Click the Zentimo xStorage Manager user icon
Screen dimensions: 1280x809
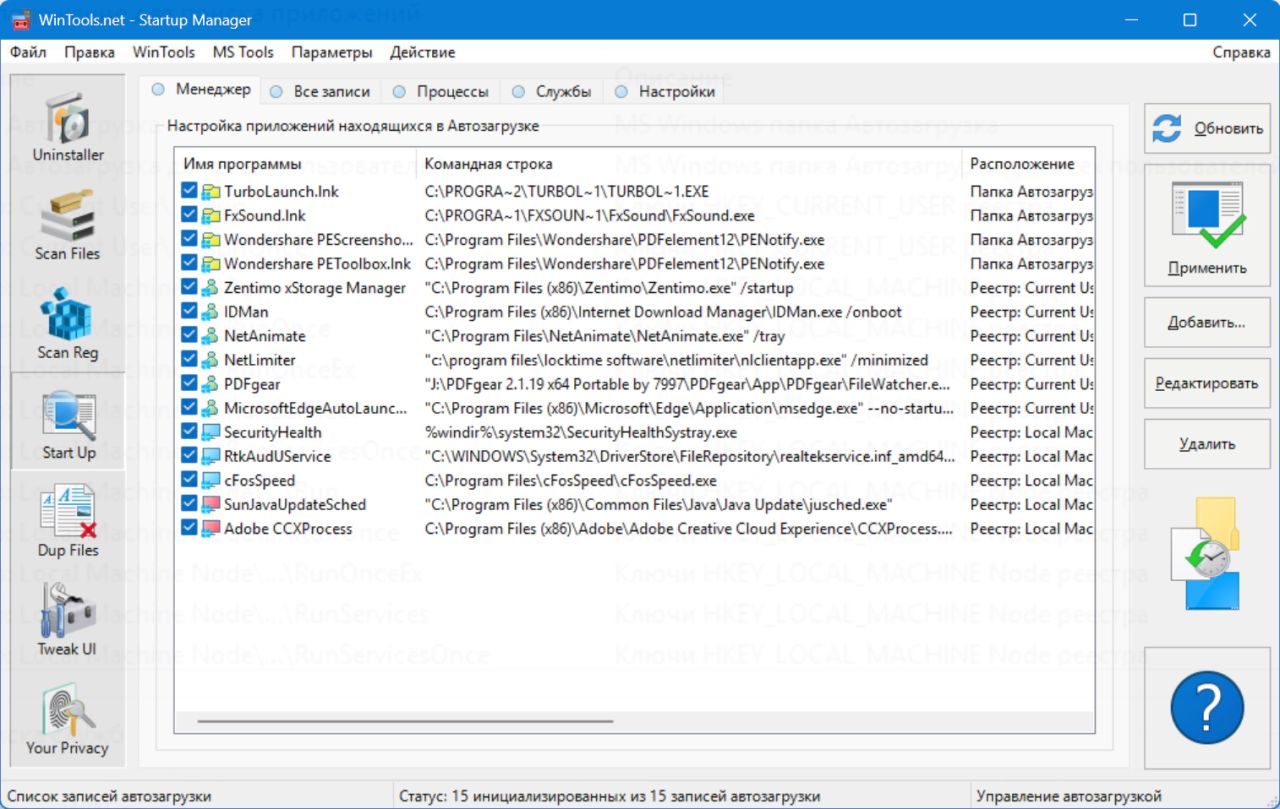(x=210, y=288)
